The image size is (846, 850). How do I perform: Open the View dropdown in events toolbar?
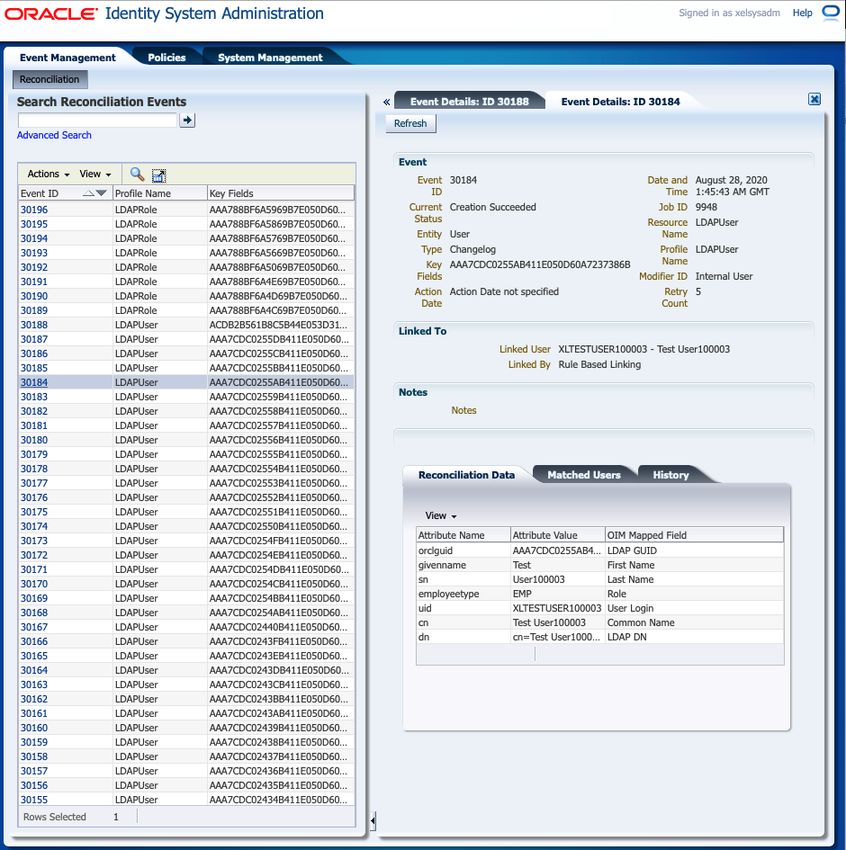(95, 174)
